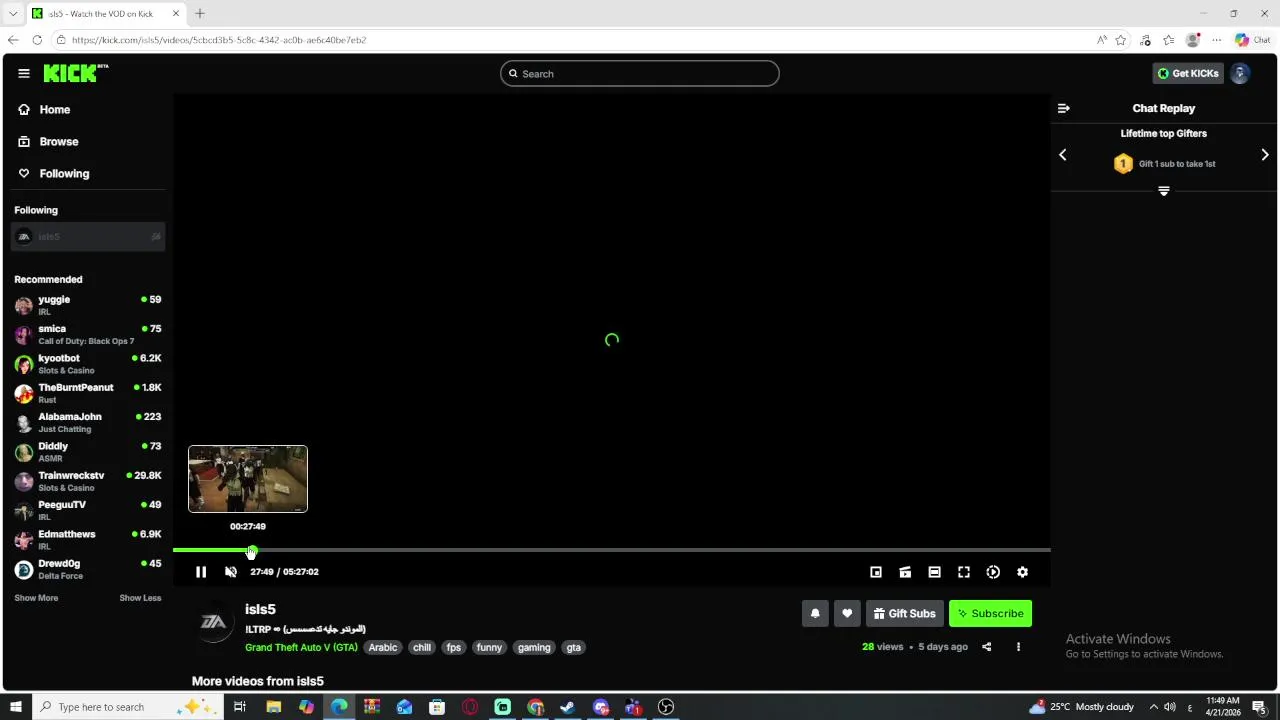This screenshot has height=720, width=1280.
Task: Go to the Home page
Action: (54, 110)
